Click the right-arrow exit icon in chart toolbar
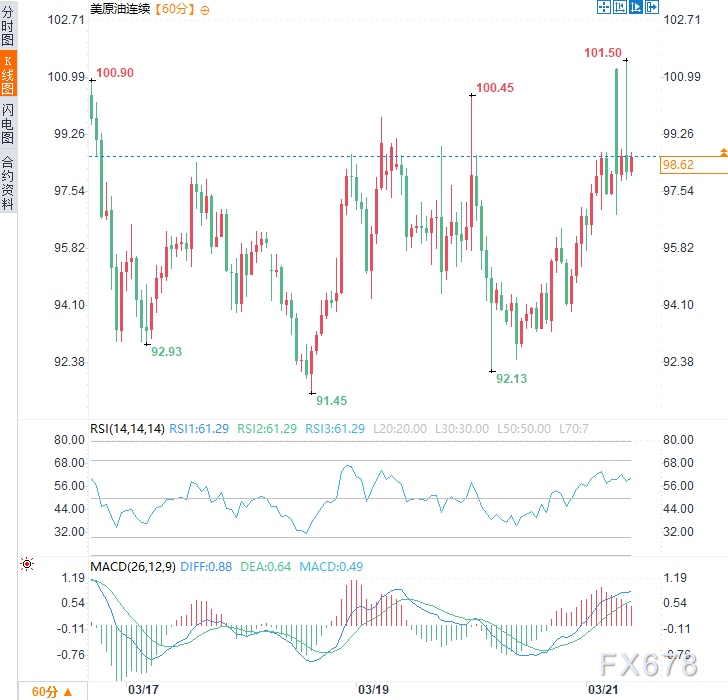This screenshot has width=728, height=700. [653, 8]
